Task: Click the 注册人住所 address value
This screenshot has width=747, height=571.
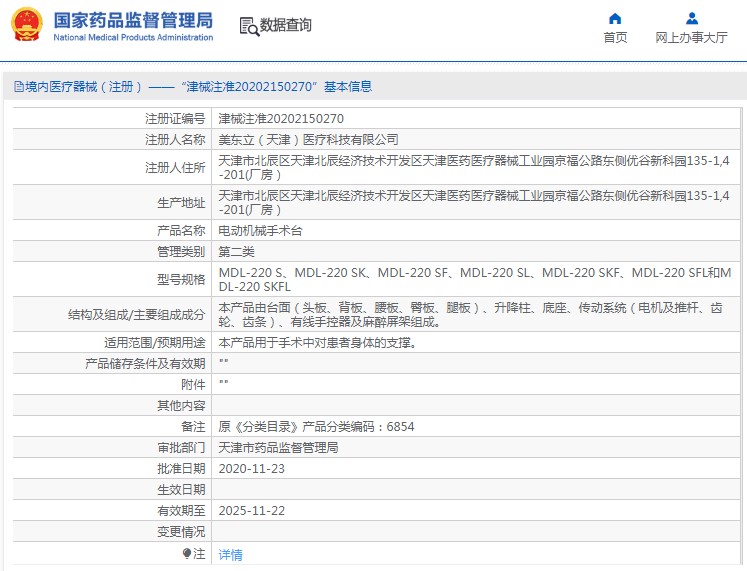Action: tap(474, 168)
